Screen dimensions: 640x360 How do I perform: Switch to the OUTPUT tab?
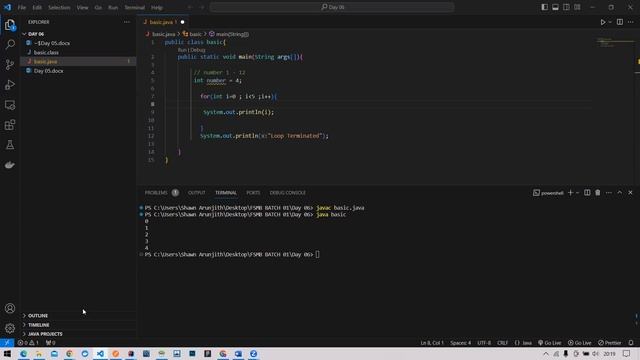pyautogui.click(x=196, y=193)
